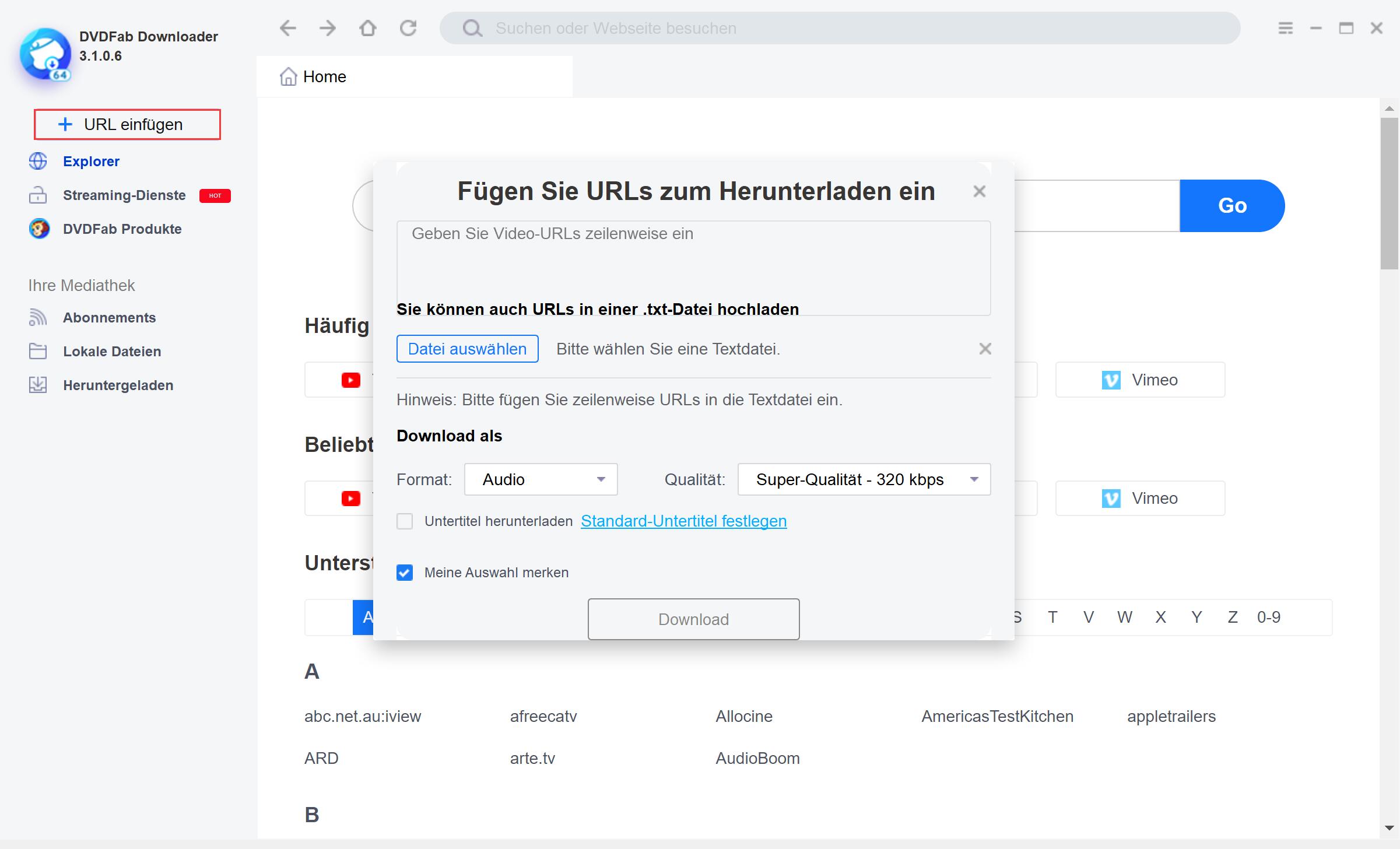Click the URL einfügen button
1400x849 pixels.
(127, 124)
